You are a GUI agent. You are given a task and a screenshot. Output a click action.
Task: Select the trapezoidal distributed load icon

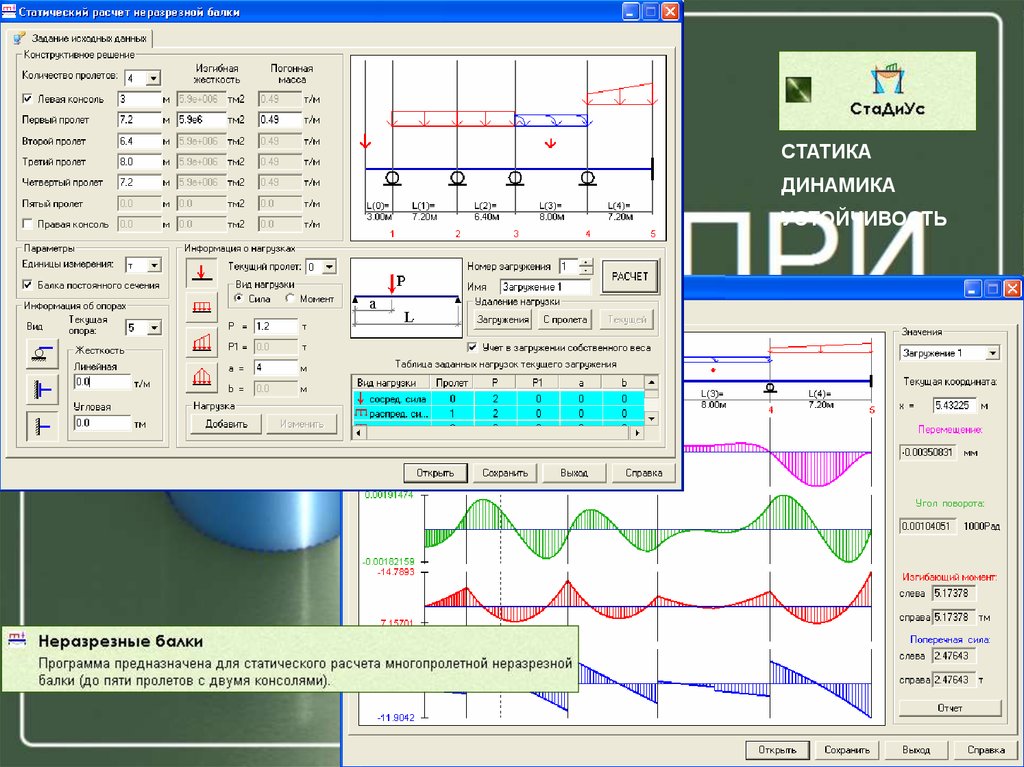pos(202,342)
